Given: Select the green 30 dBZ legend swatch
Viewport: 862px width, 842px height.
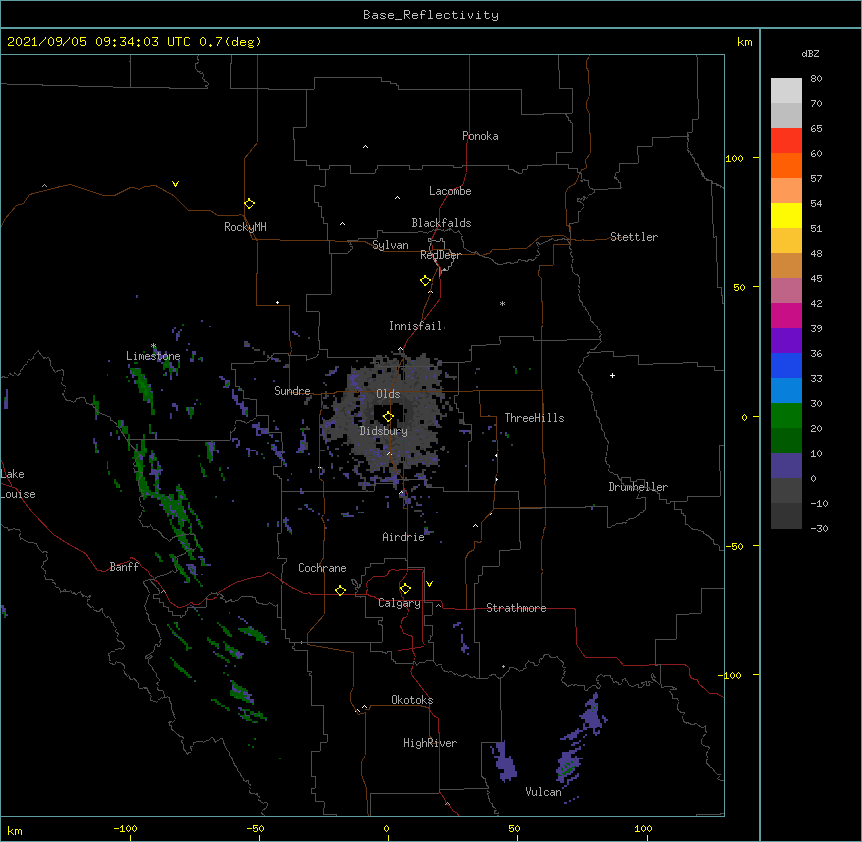Looking at the screenshot, I should pos(786,416).
